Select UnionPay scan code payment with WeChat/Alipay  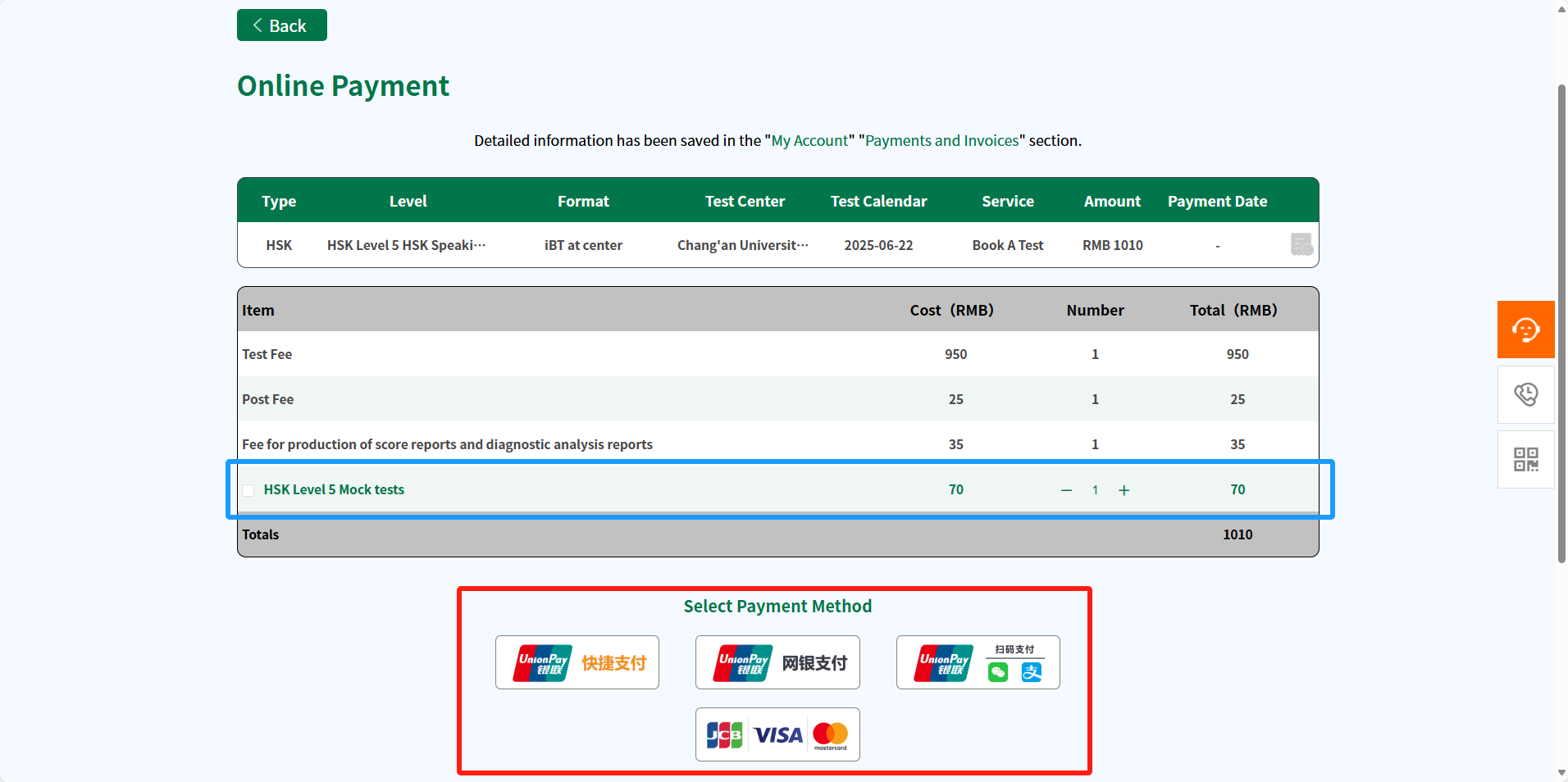tap(978, 662)
